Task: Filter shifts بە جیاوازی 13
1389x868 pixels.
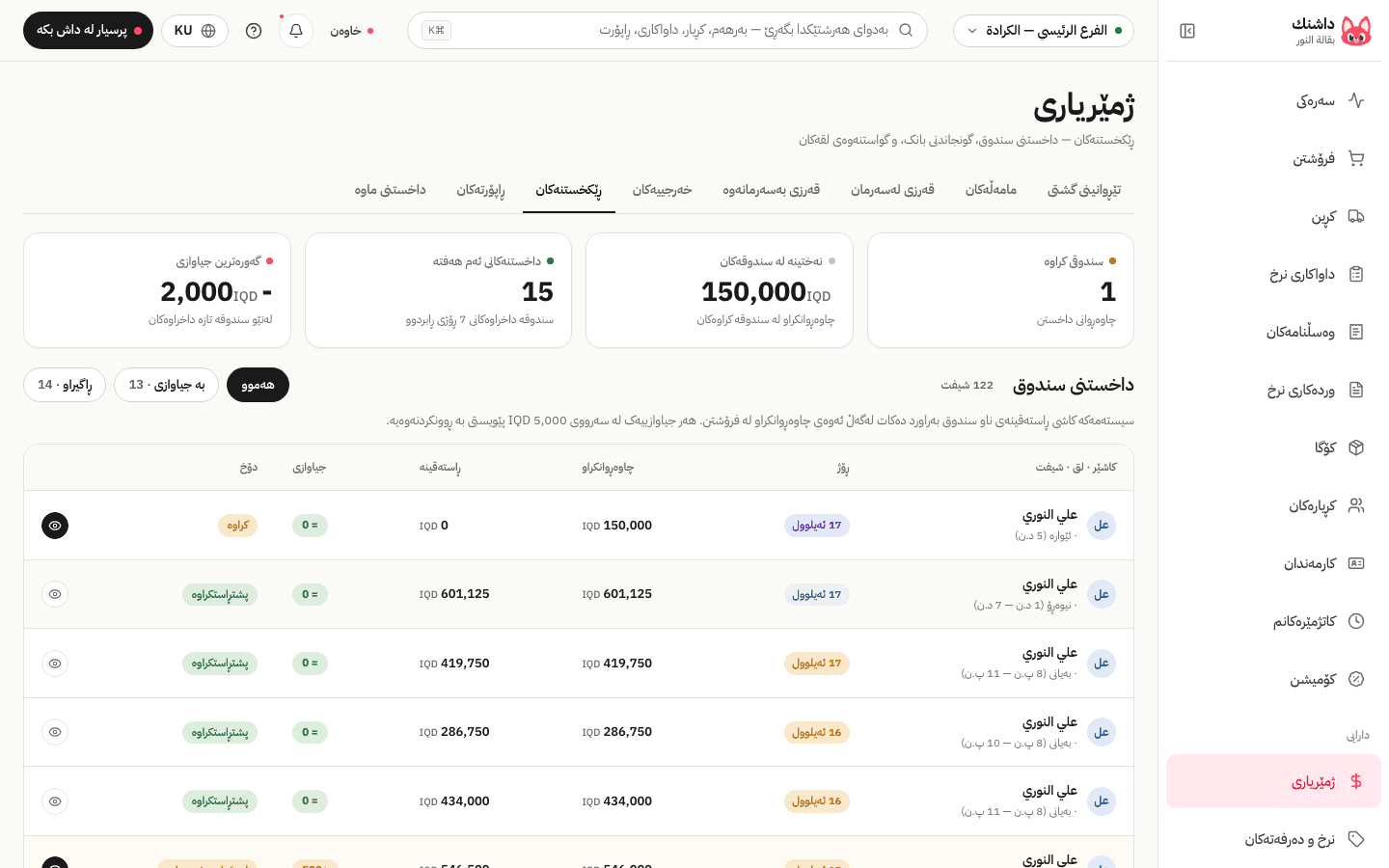Action: click(167, 385)
